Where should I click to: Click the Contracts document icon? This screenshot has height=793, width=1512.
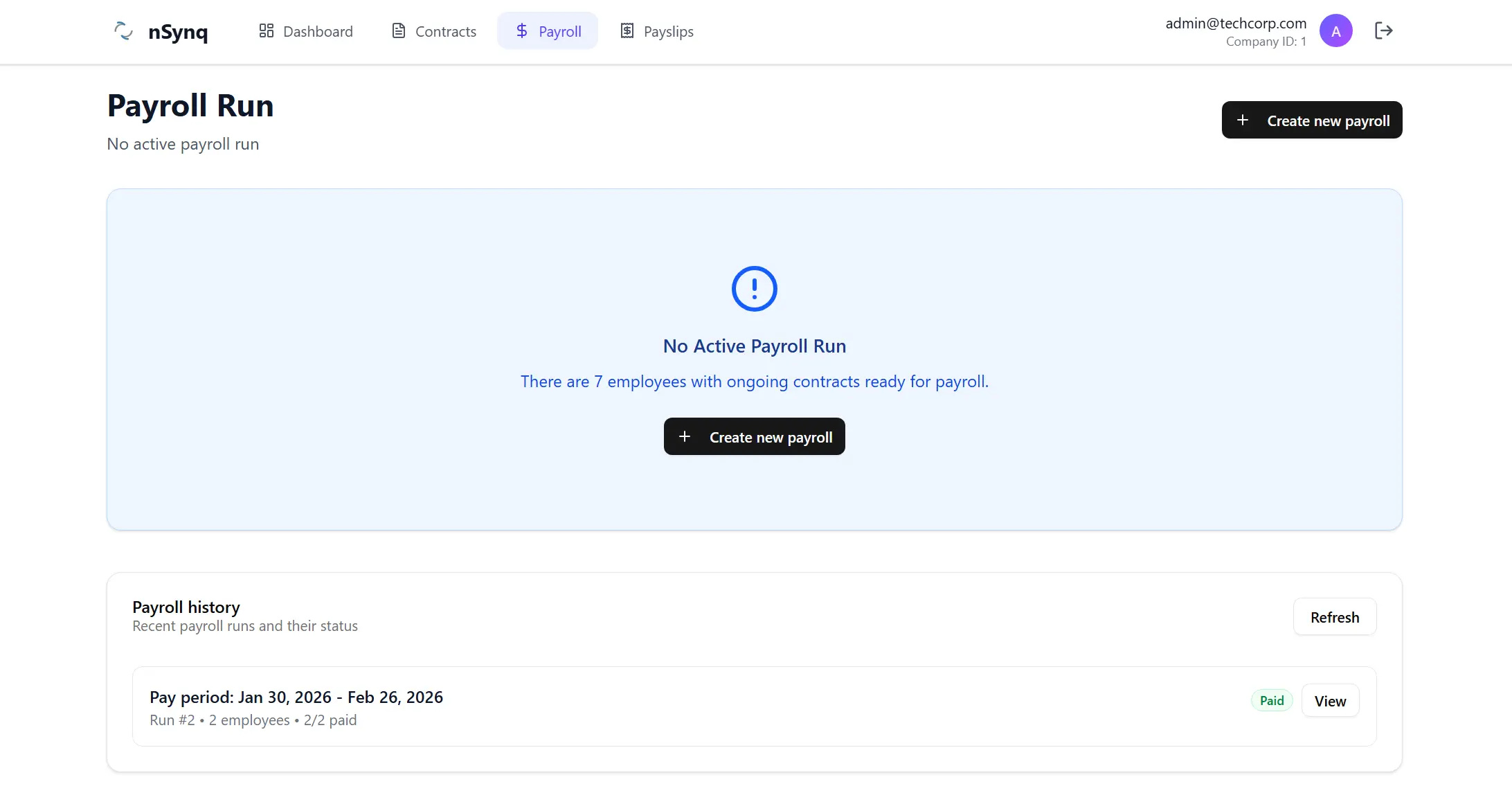click(397, 30)
